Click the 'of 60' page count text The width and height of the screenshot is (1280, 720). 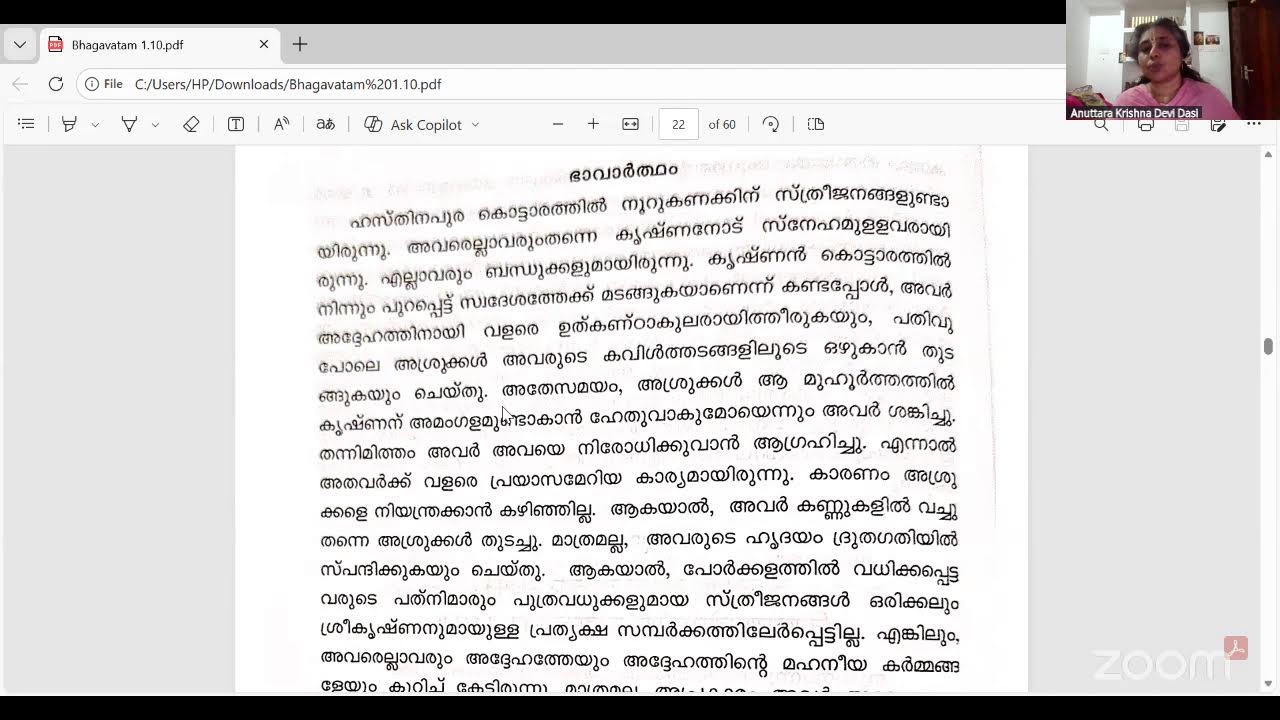tap(722, 125)
